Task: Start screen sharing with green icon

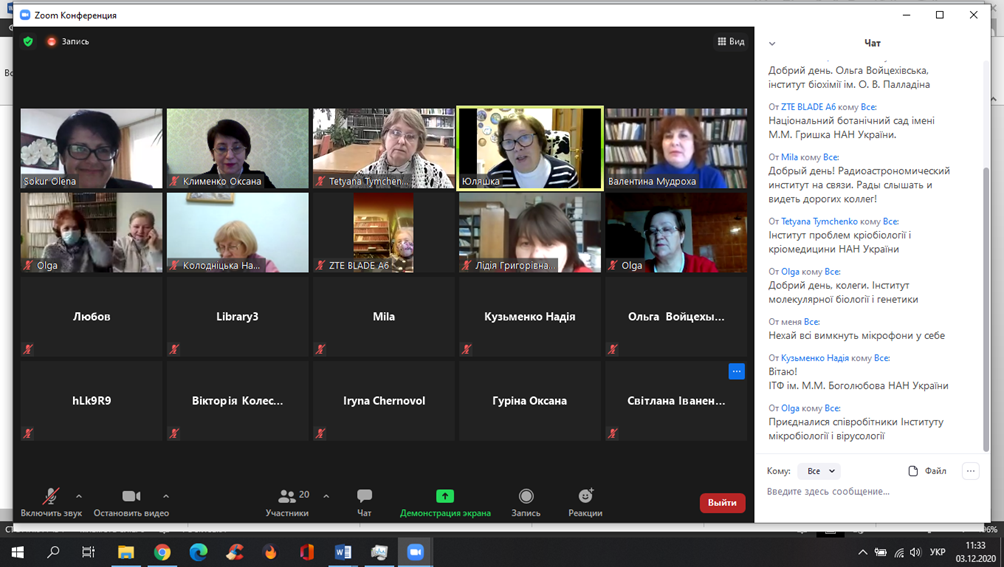Action: click(445, 496)
